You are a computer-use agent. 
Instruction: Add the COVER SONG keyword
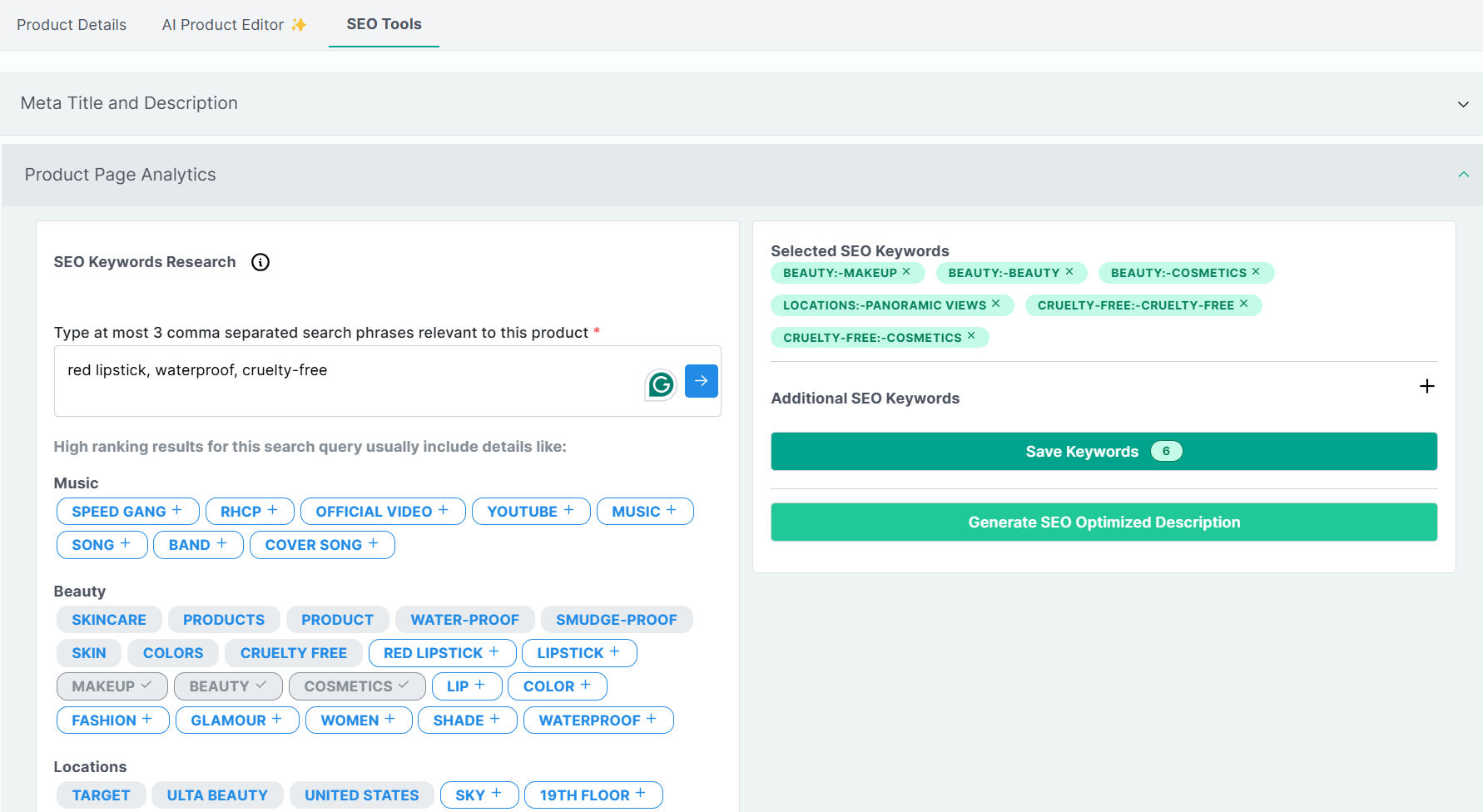pyautogui.click(x=322, y=544)
